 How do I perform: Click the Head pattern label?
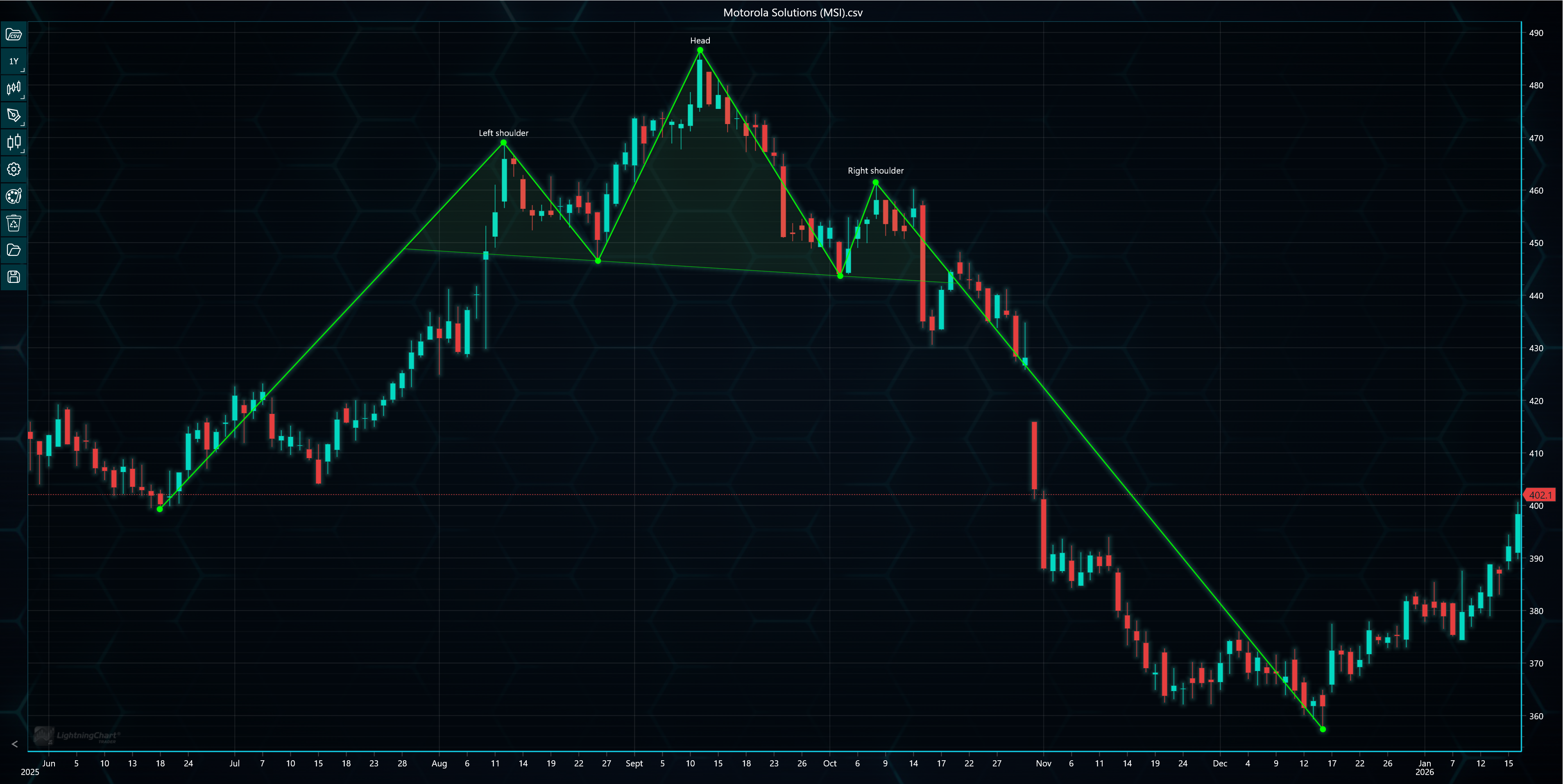[700, 41]
